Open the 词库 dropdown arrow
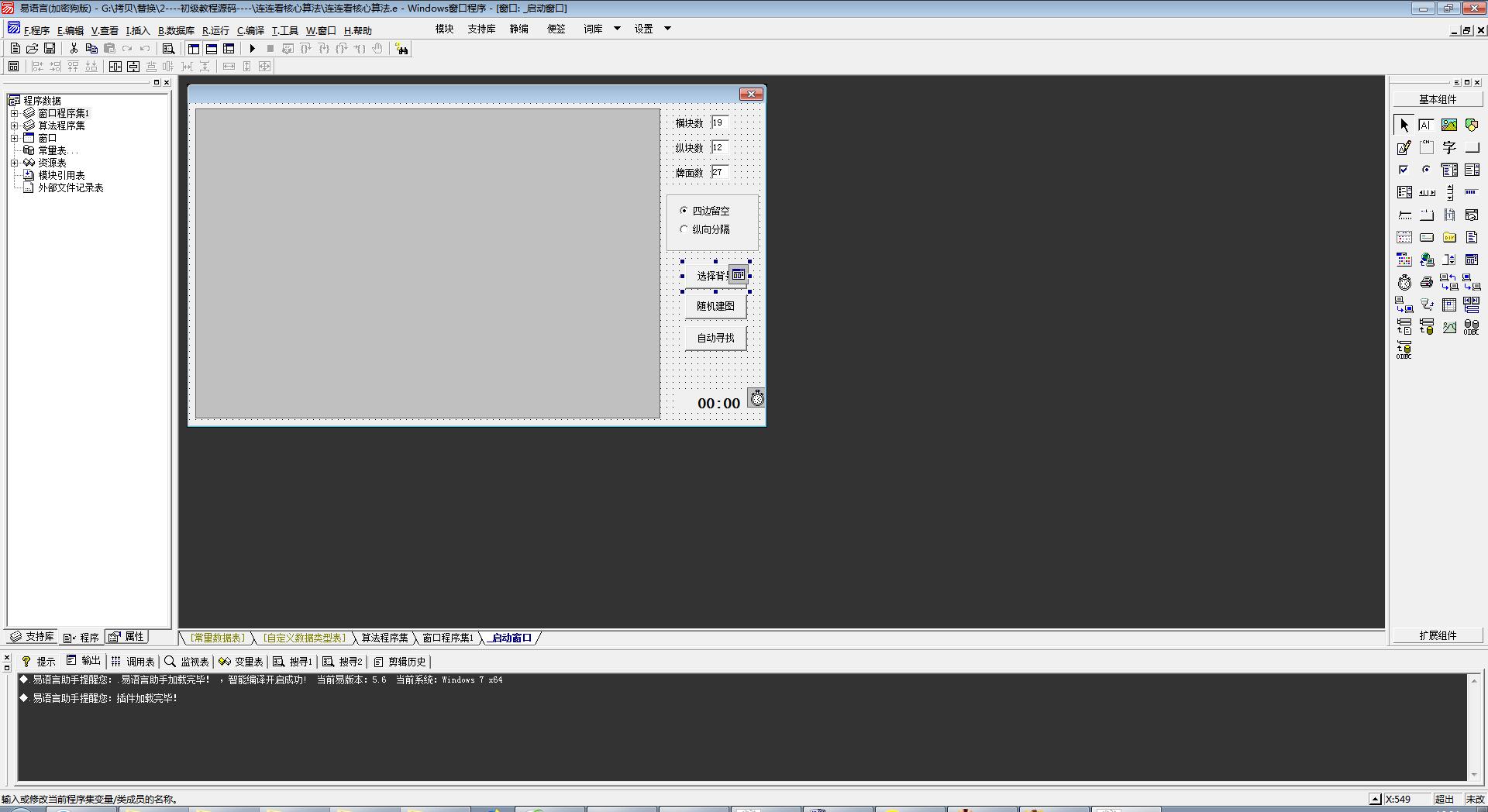 (617, 29)
